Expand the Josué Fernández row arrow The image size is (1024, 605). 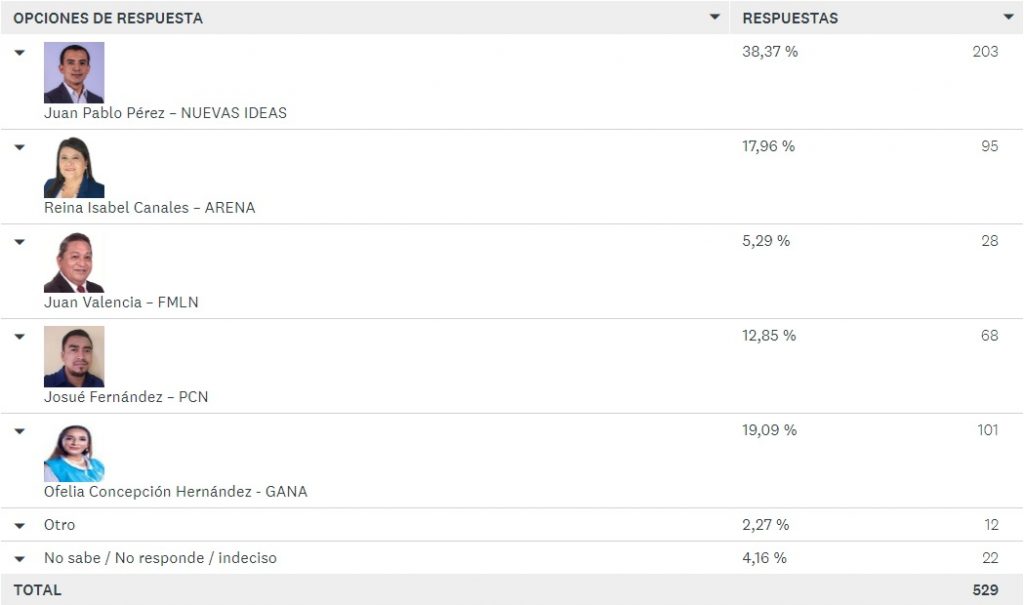pos(20,336)
